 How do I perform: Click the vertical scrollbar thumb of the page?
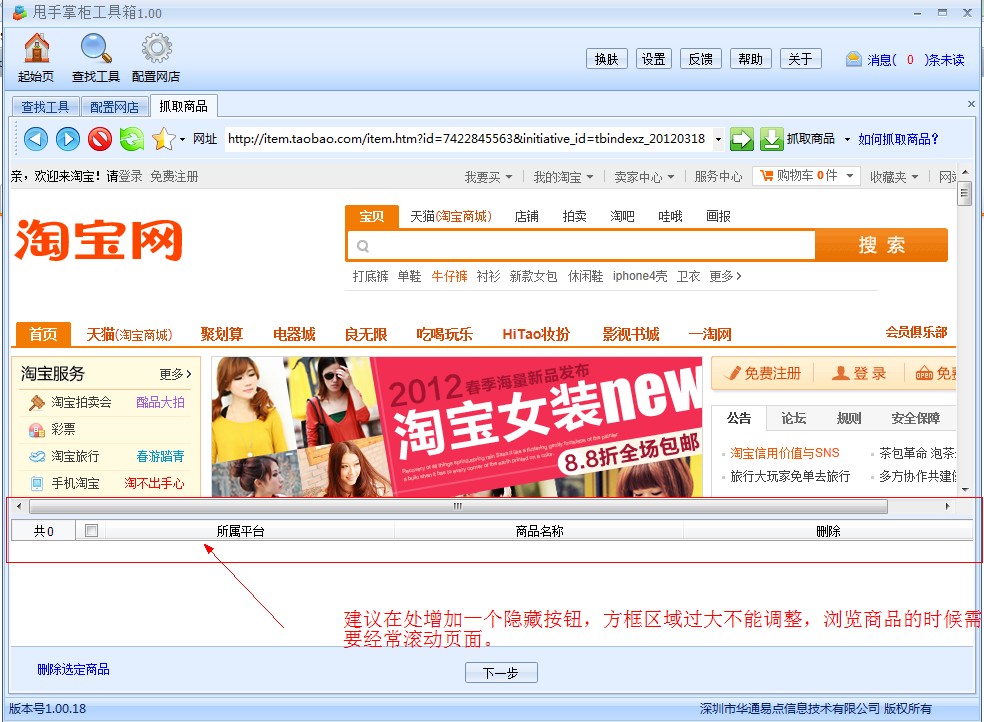[965, 194]
